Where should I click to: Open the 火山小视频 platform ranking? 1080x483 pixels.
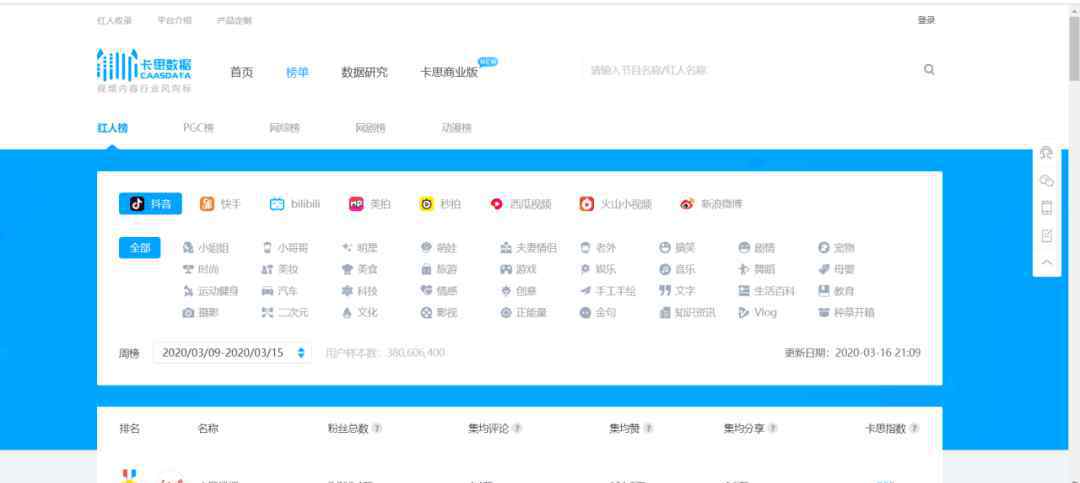coord(615,204)
